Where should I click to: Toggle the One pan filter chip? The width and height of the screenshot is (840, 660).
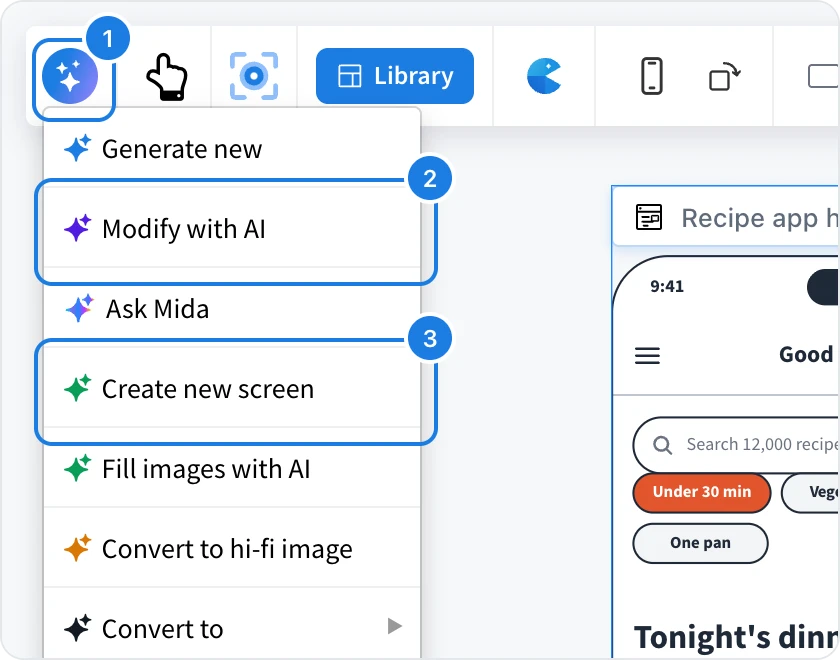700,543
